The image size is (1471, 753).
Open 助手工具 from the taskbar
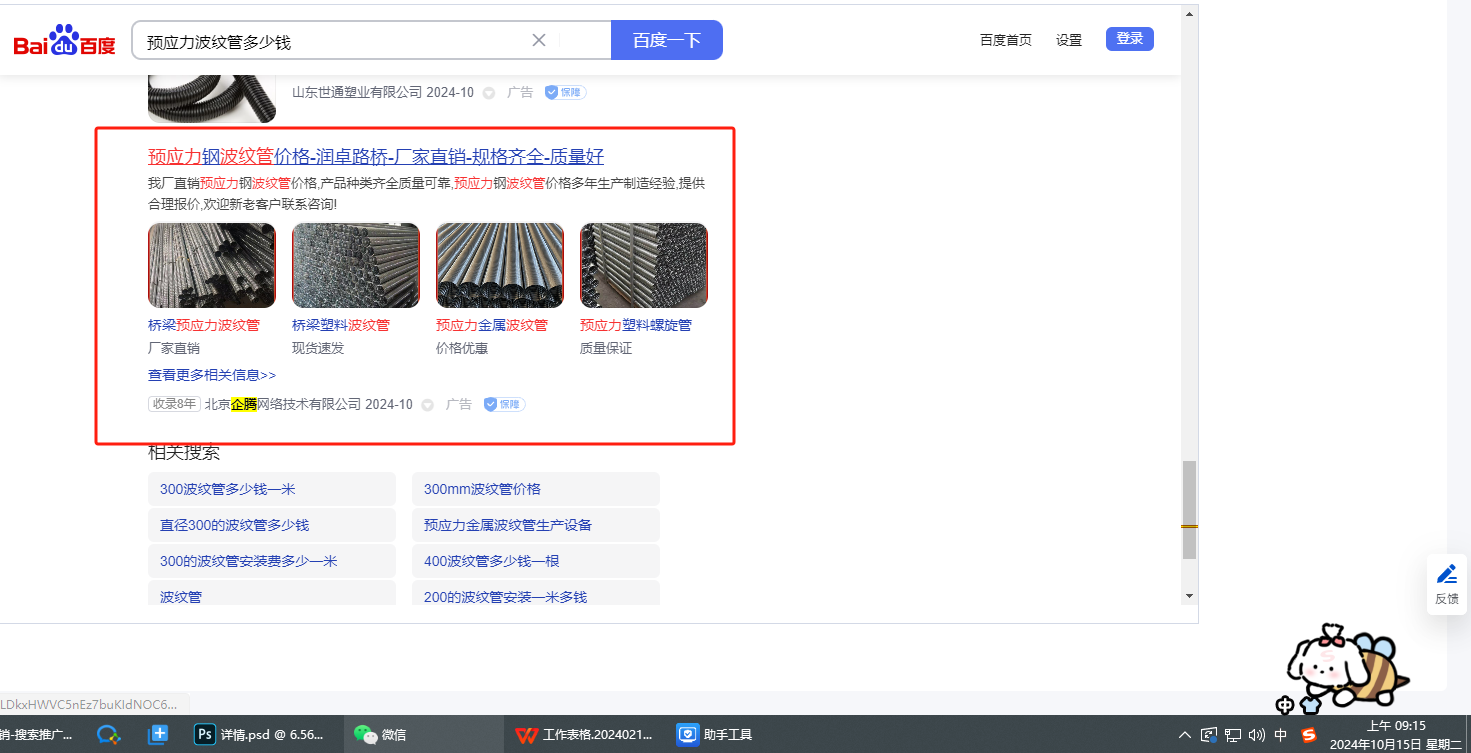click(715, 735)
